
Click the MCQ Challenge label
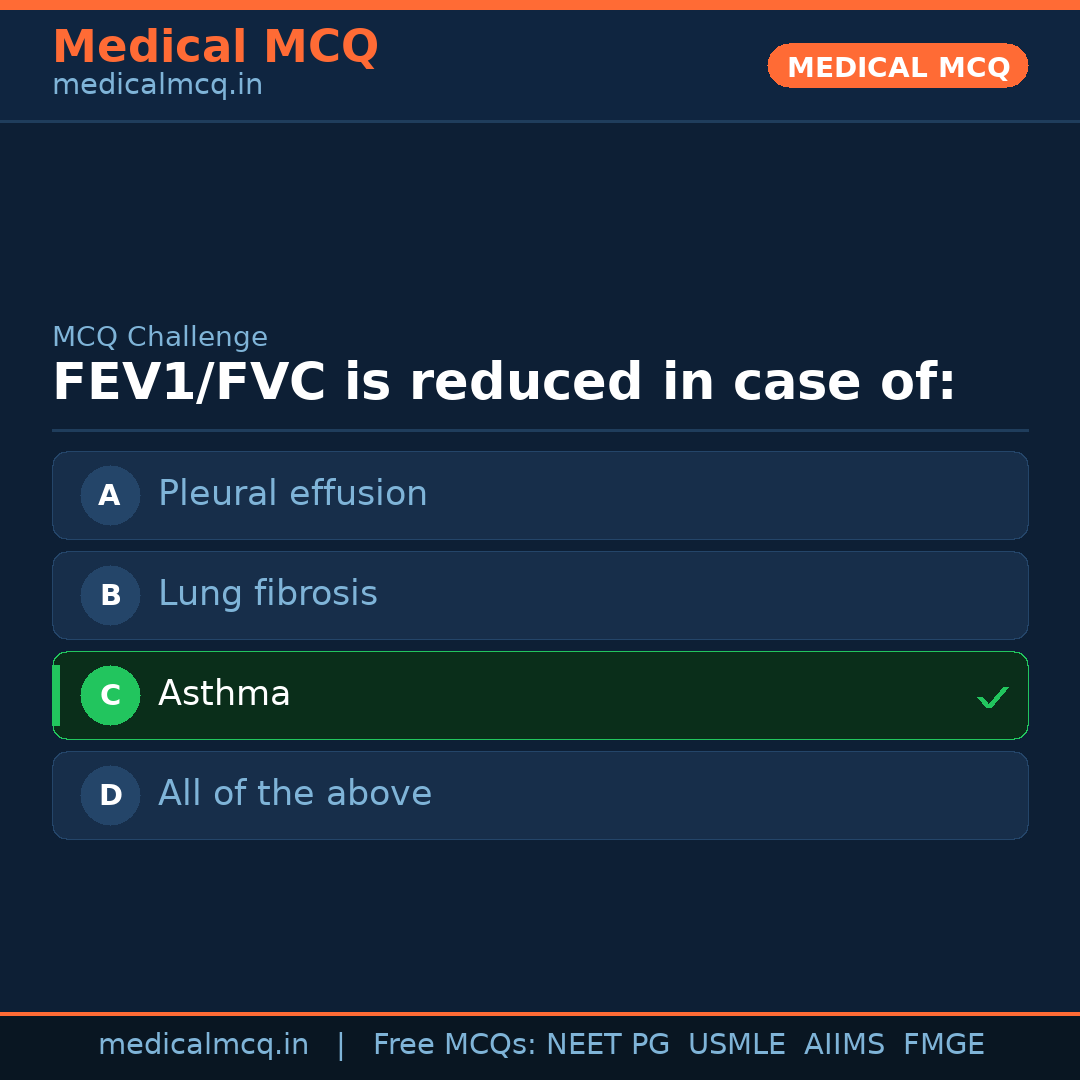160,338
